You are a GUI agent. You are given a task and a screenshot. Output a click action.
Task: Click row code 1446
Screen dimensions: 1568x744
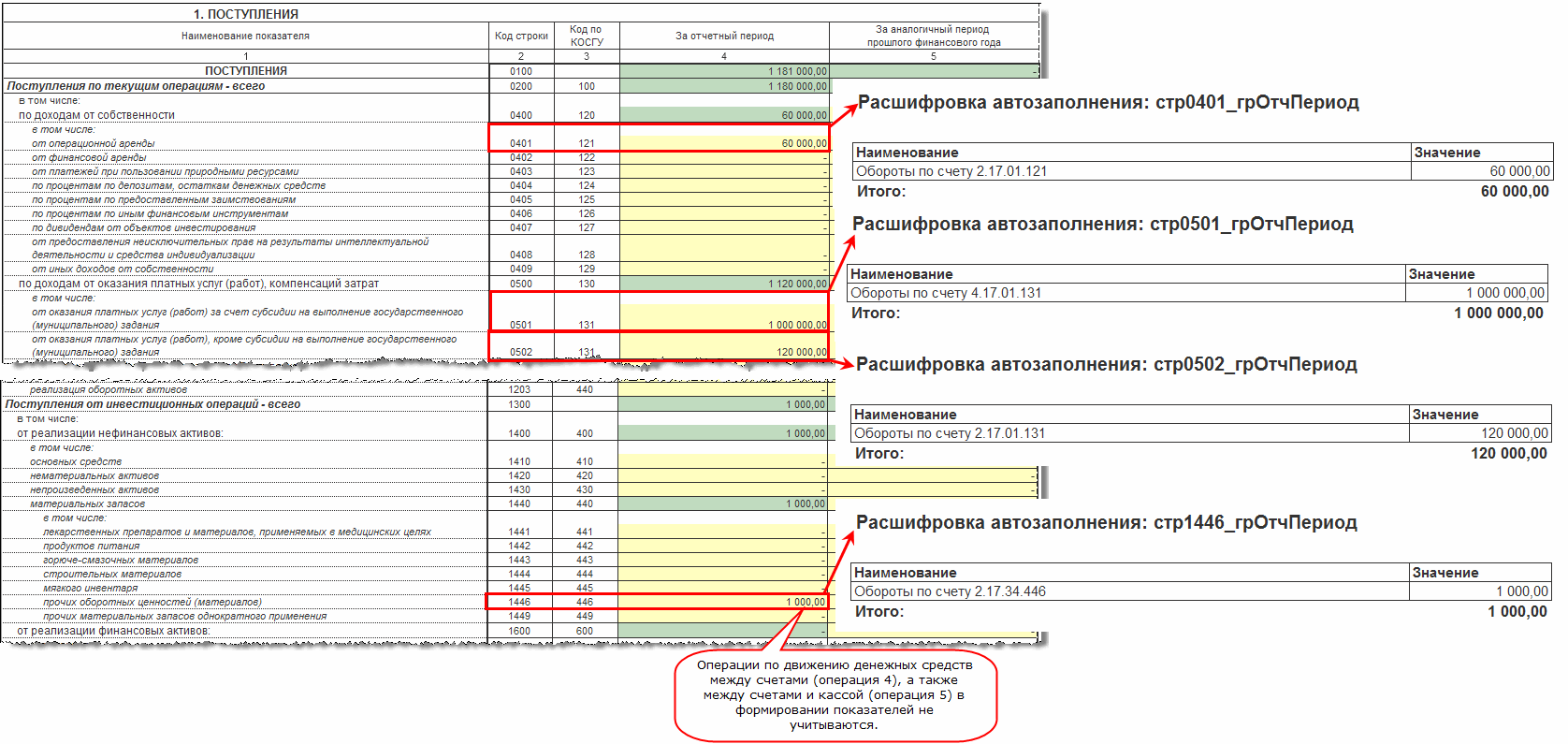point(519,602)
